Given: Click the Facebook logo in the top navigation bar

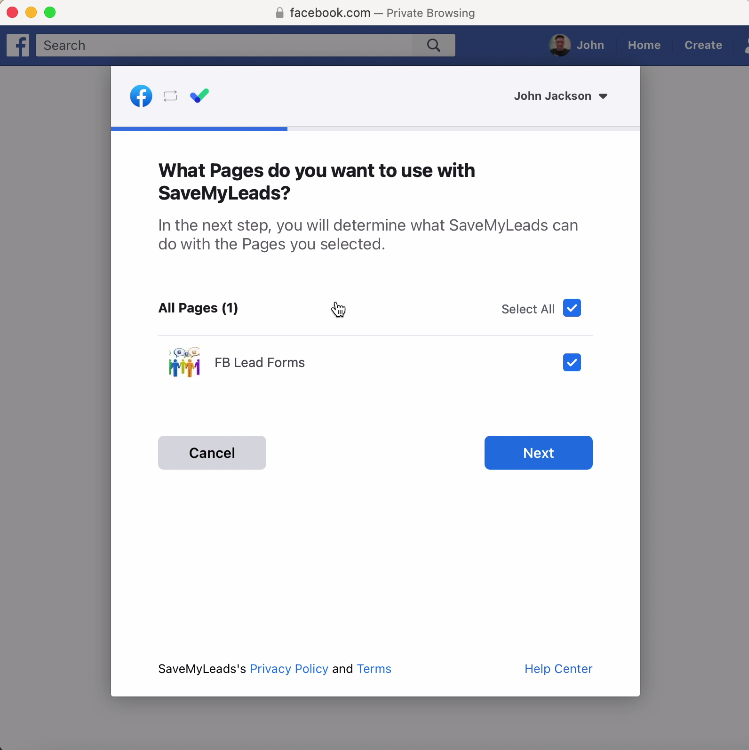Looking at the screenshot, I should pyautogui.click(x=18, y=45).
